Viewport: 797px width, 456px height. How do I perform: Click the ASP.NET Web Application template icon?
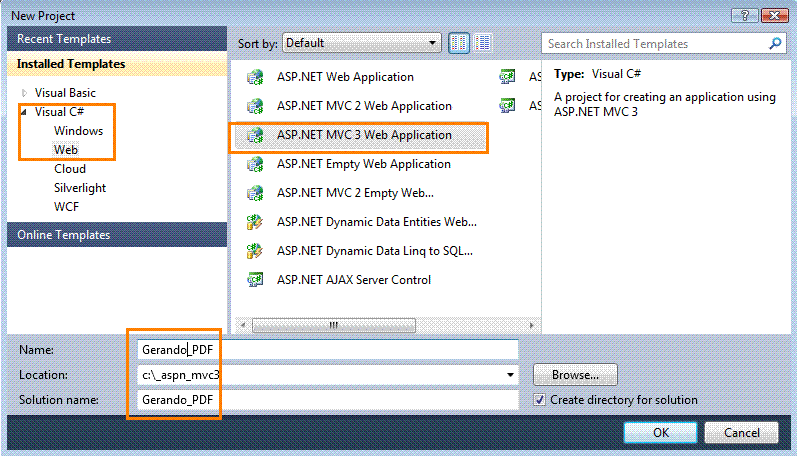255,77
